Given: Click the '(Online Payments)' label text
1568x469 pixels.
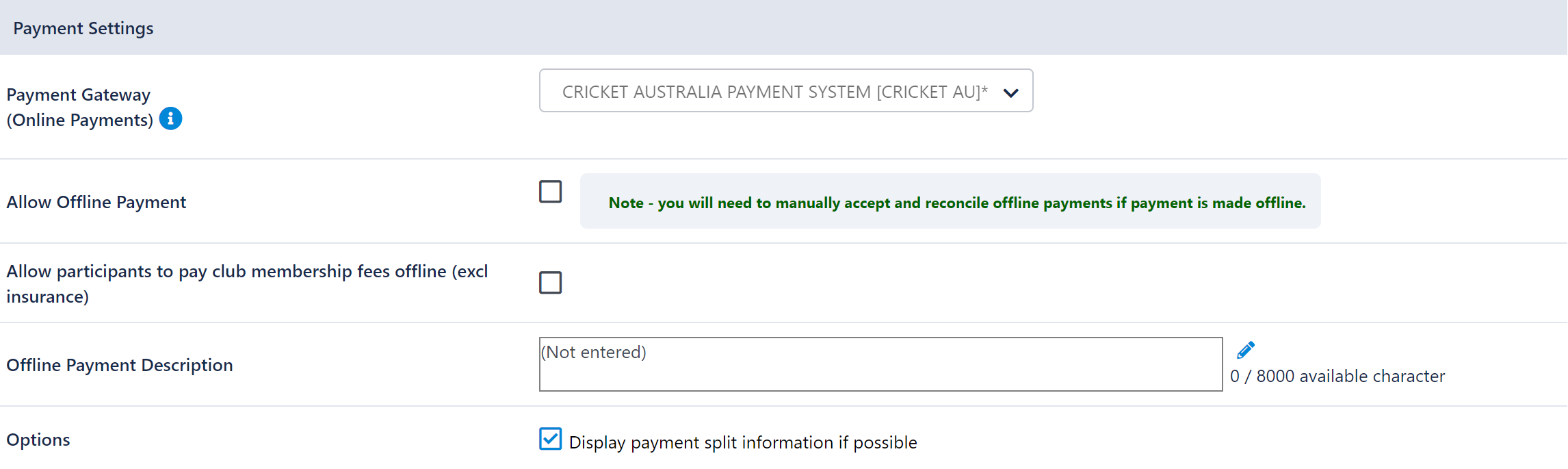Looking at the screenshot, I should pyautogui.click(x=80, y=120).
